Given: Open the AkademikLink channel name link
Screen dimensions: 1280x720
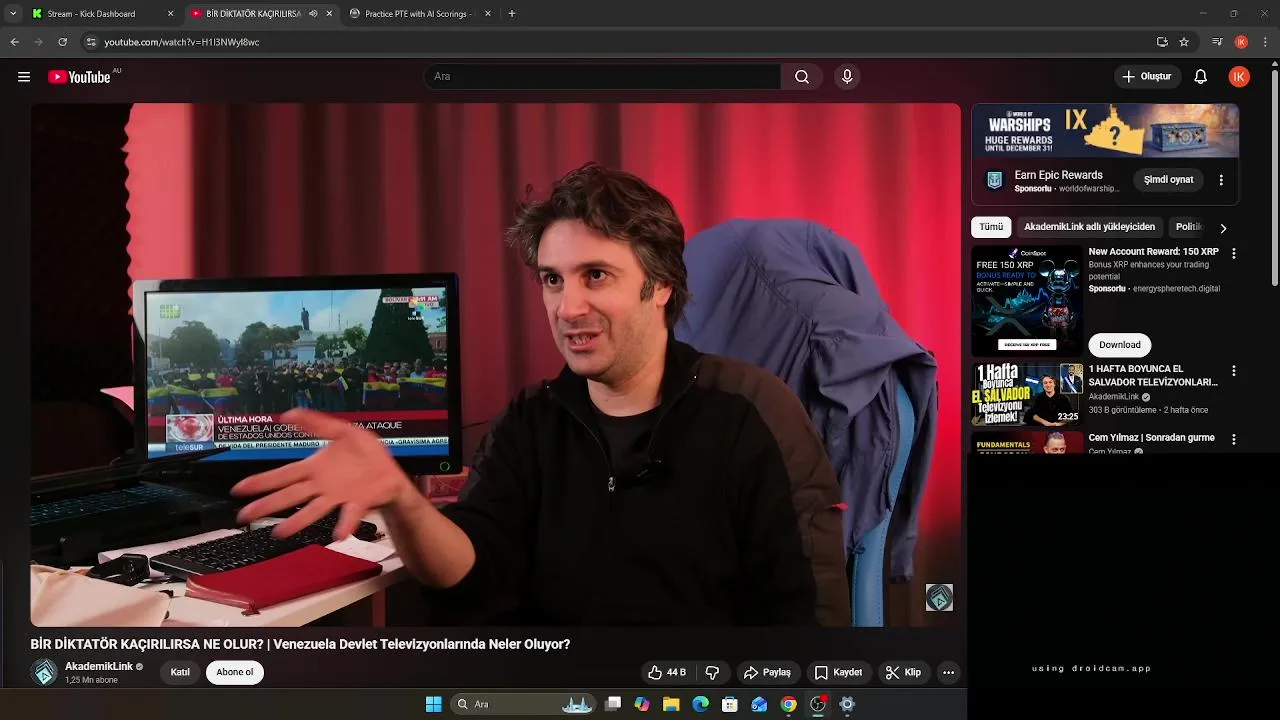Looking at the screenshot, I should (99, 667).
